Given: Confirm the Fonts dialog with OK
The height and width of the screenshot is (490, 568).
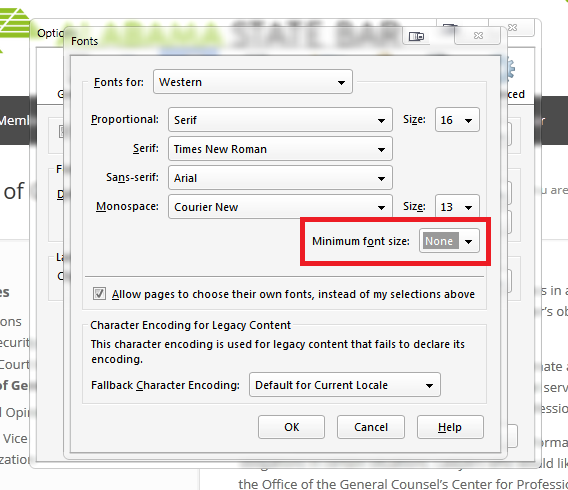Looking at the screenshot, I should [x=291, y=427].
